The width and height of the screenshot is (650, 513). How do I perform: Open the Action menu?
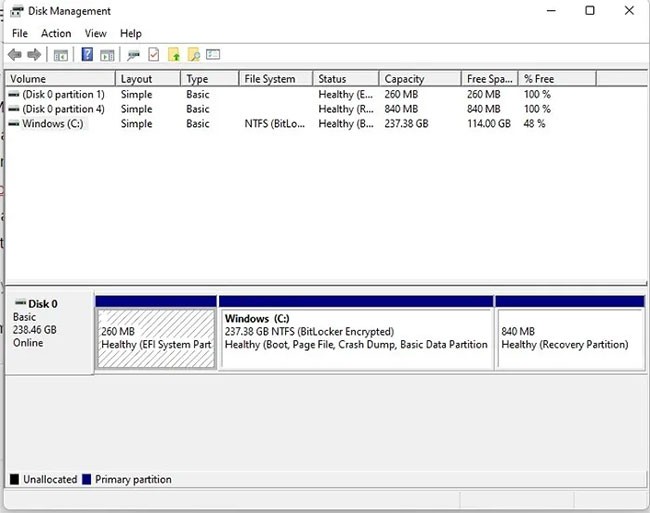pos(56,33)
